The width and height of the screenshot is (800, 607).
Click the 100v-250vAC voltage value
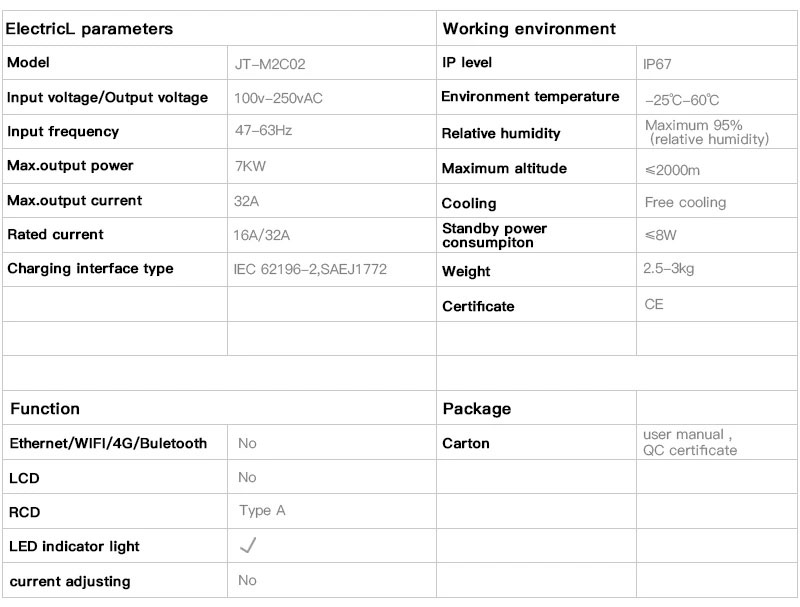coord(278,98)
